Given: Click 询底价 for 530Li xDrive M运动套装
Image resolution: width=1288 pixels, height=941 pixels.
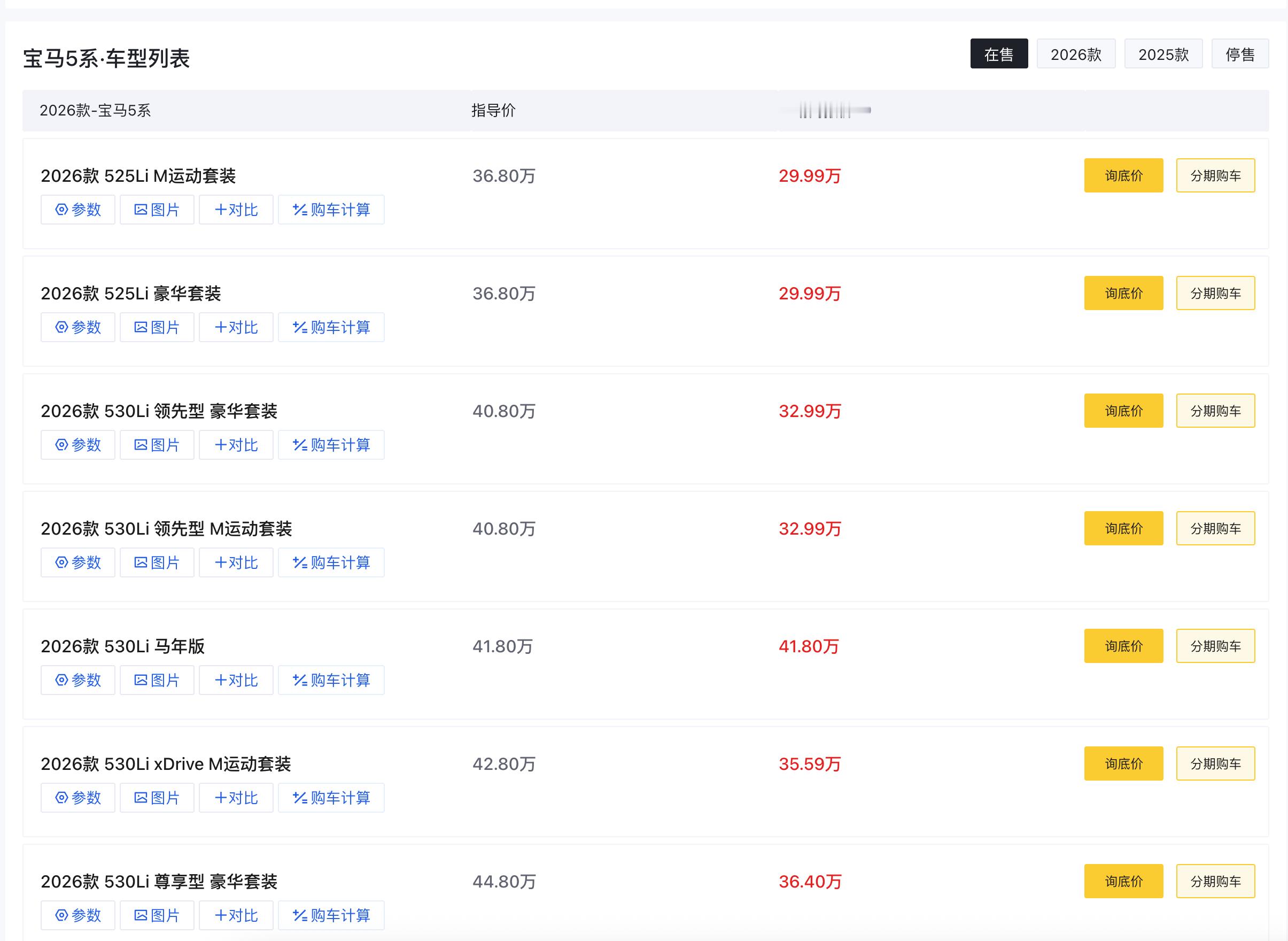Looking at the screenshot, I should click(x=1123, y=763).
